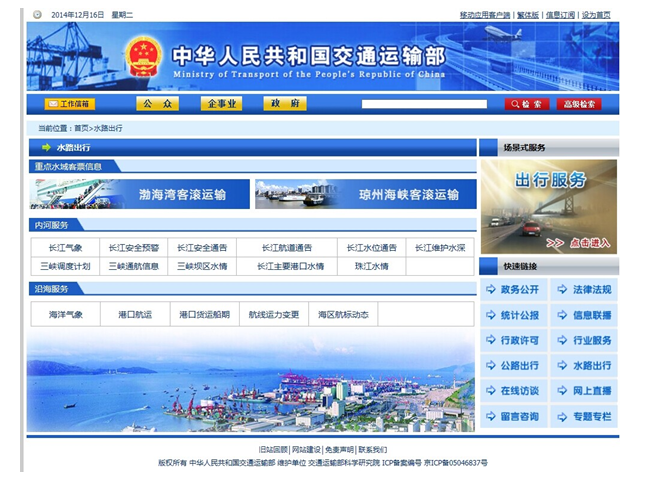Open the 信息订阅 link
The width and height of the screenshot is (652, 480).
click(560, 15)
